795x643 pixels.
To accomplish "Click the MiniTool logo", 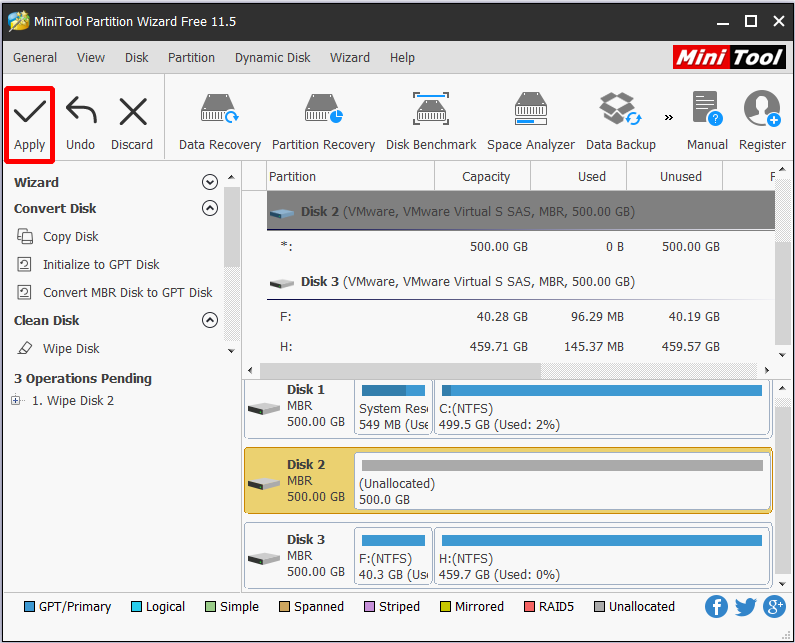I will point(729,57).
